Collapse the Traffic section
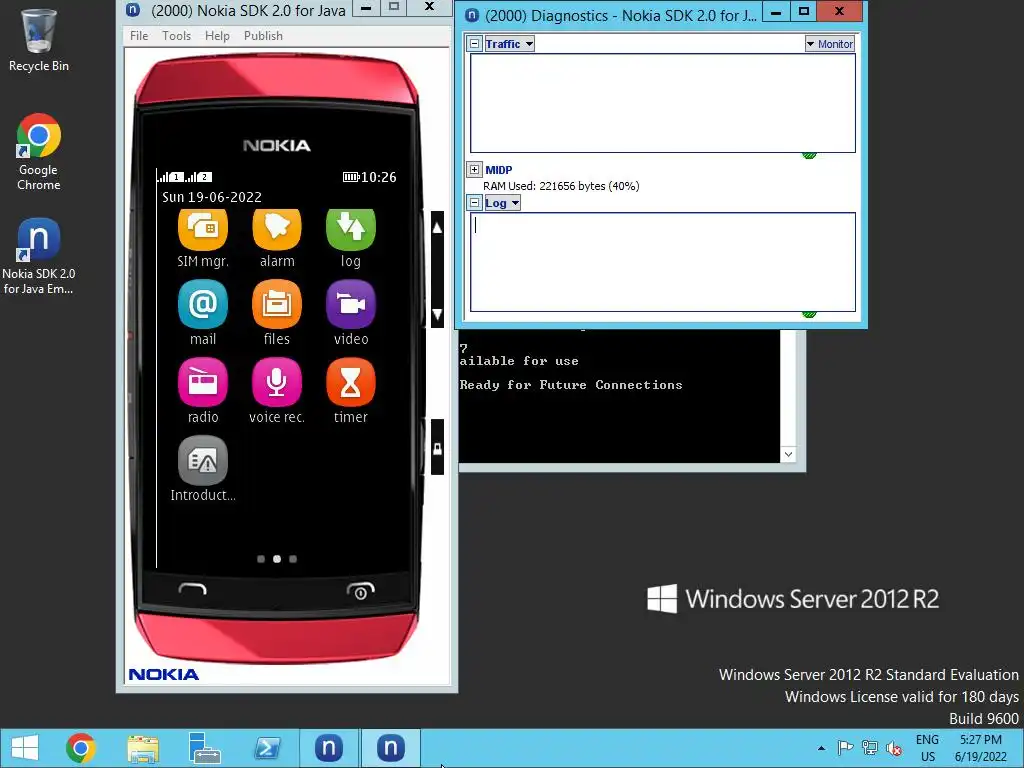Image resolution: width=1024 pixels, height=768 pixels. 475,44
